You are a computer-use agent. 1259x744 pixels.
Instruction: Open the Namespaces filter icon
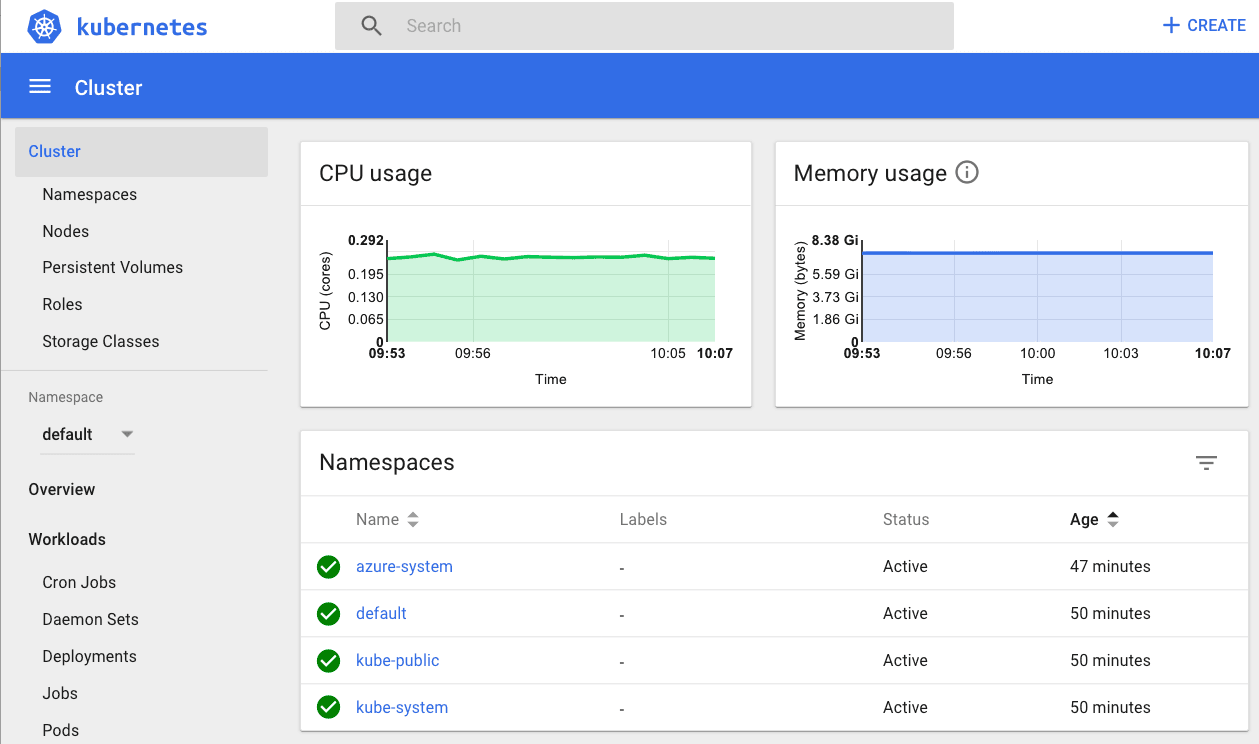pyautogui.click(x=1206, y=462)
